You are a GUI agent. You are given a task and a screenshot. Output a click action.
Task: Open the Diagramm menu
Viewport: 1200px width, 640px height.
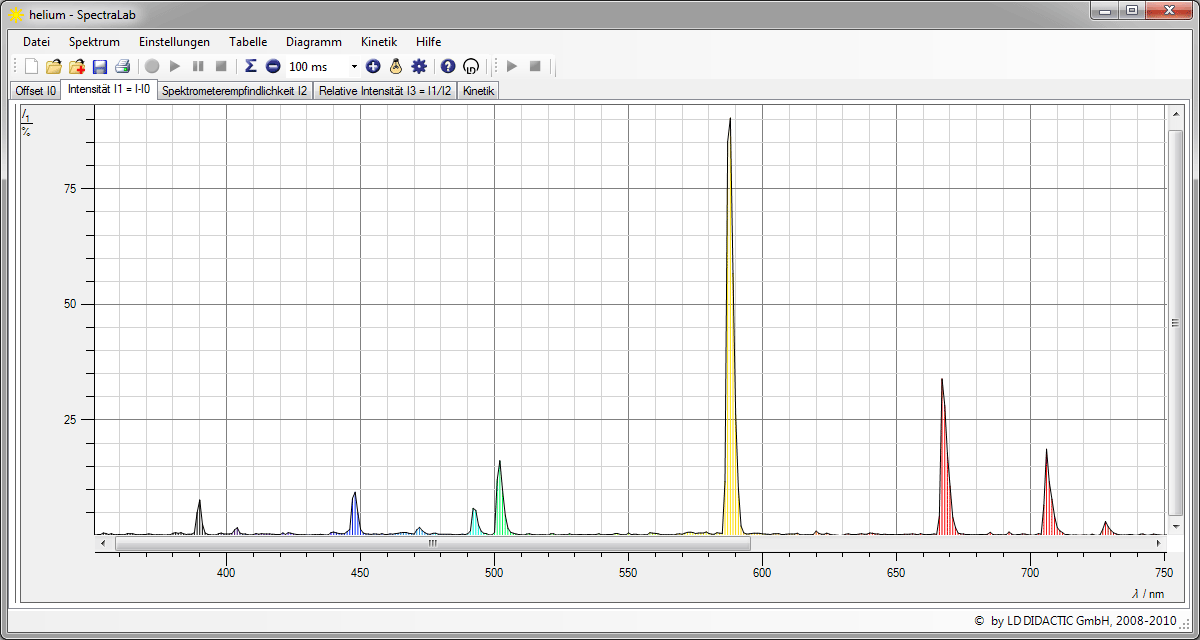pyautogui.click(x=313, y=42)
